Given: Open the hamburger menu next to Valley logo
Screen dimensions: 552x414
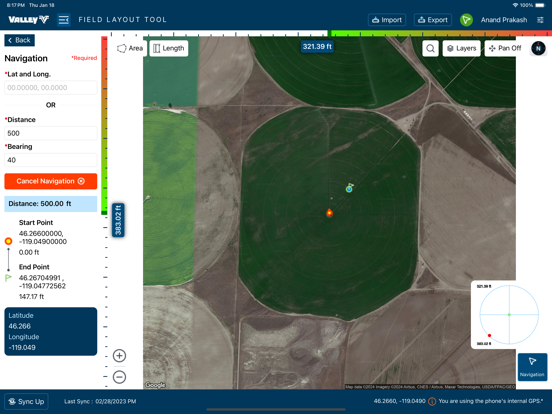Looking at the screenshot, I should click(x=64, y=20).
